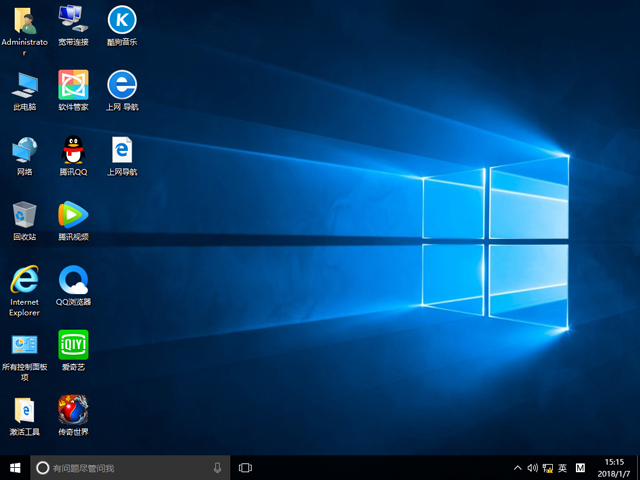
Task: Select the 所有控制面板项 control panel icon
Action: 24,345
